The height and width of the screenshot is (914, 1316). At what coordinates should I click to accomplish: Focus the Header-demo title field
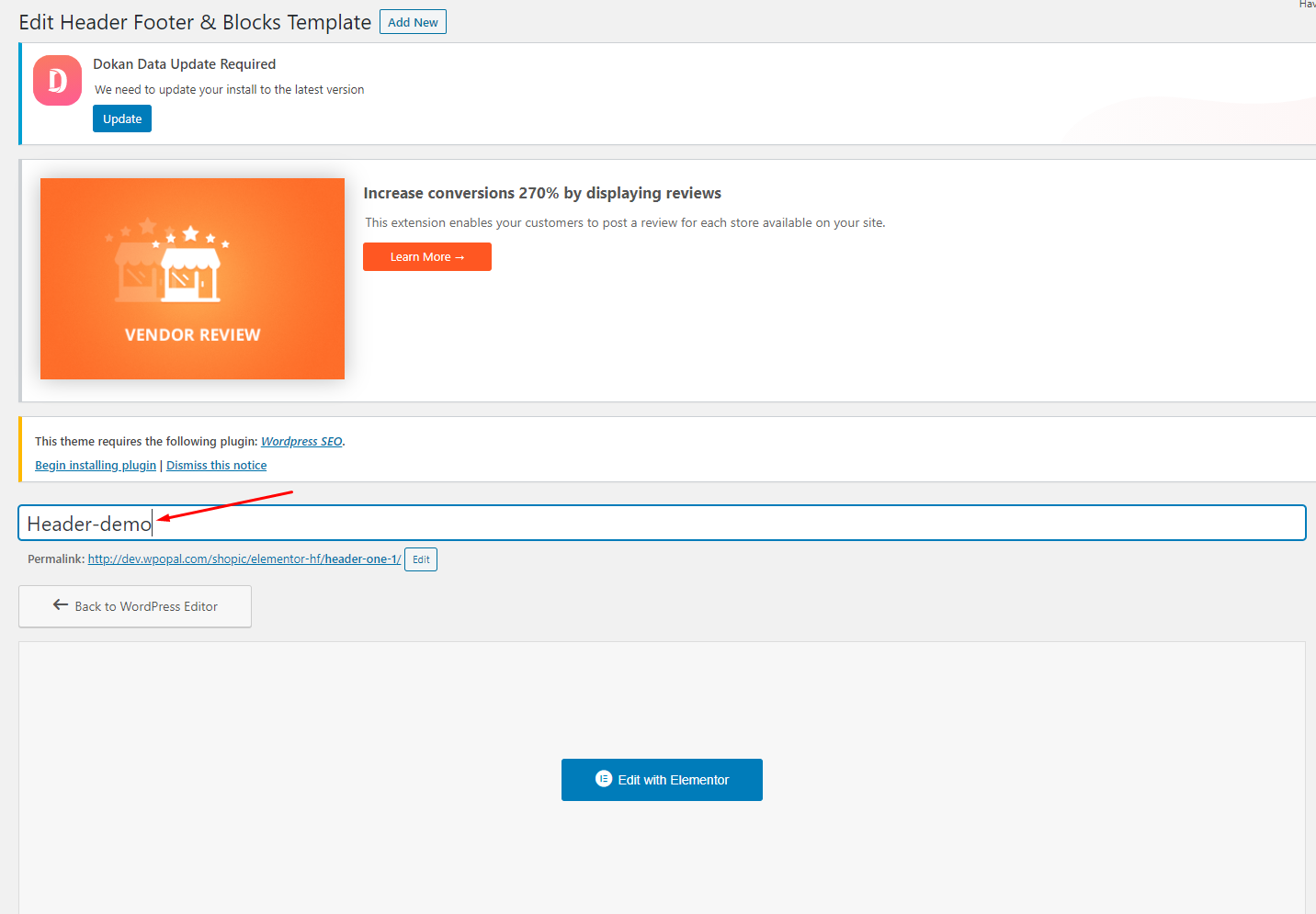pyautogui.click(x=662, y=524)
